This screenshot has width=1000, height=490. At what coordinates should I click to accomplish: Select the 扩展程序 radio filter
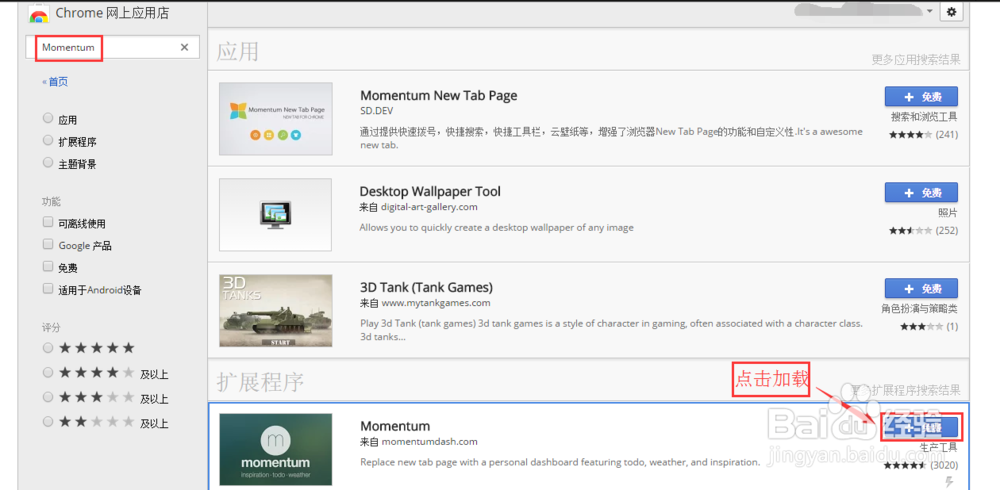tap(48, 140)
